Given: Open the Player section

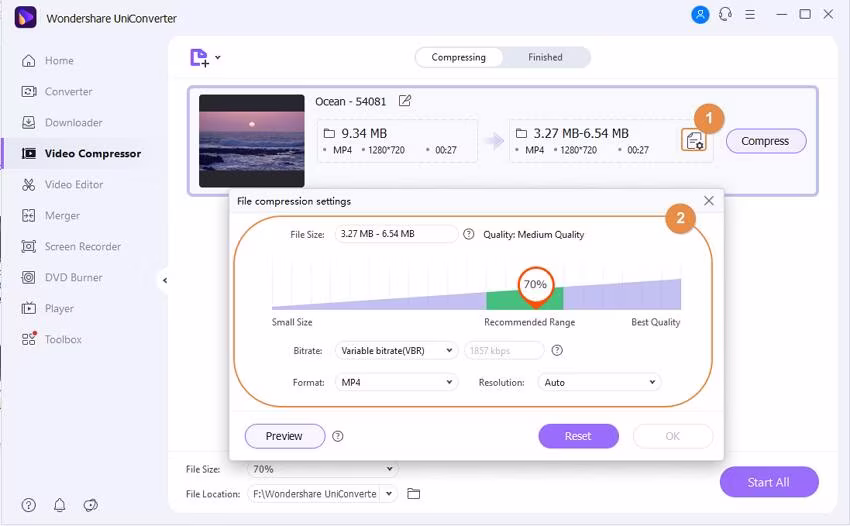Looking at the screenshot, I should (x=47, y=308).
